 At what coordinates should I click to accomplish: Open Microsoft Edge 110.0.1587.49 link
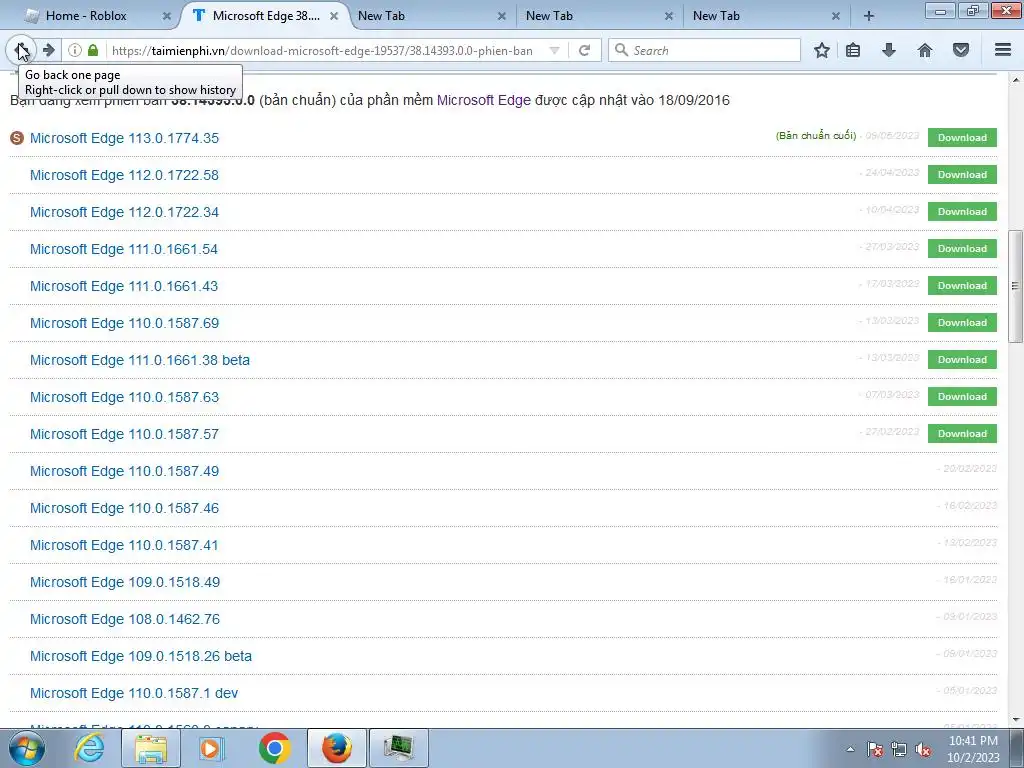124,471
